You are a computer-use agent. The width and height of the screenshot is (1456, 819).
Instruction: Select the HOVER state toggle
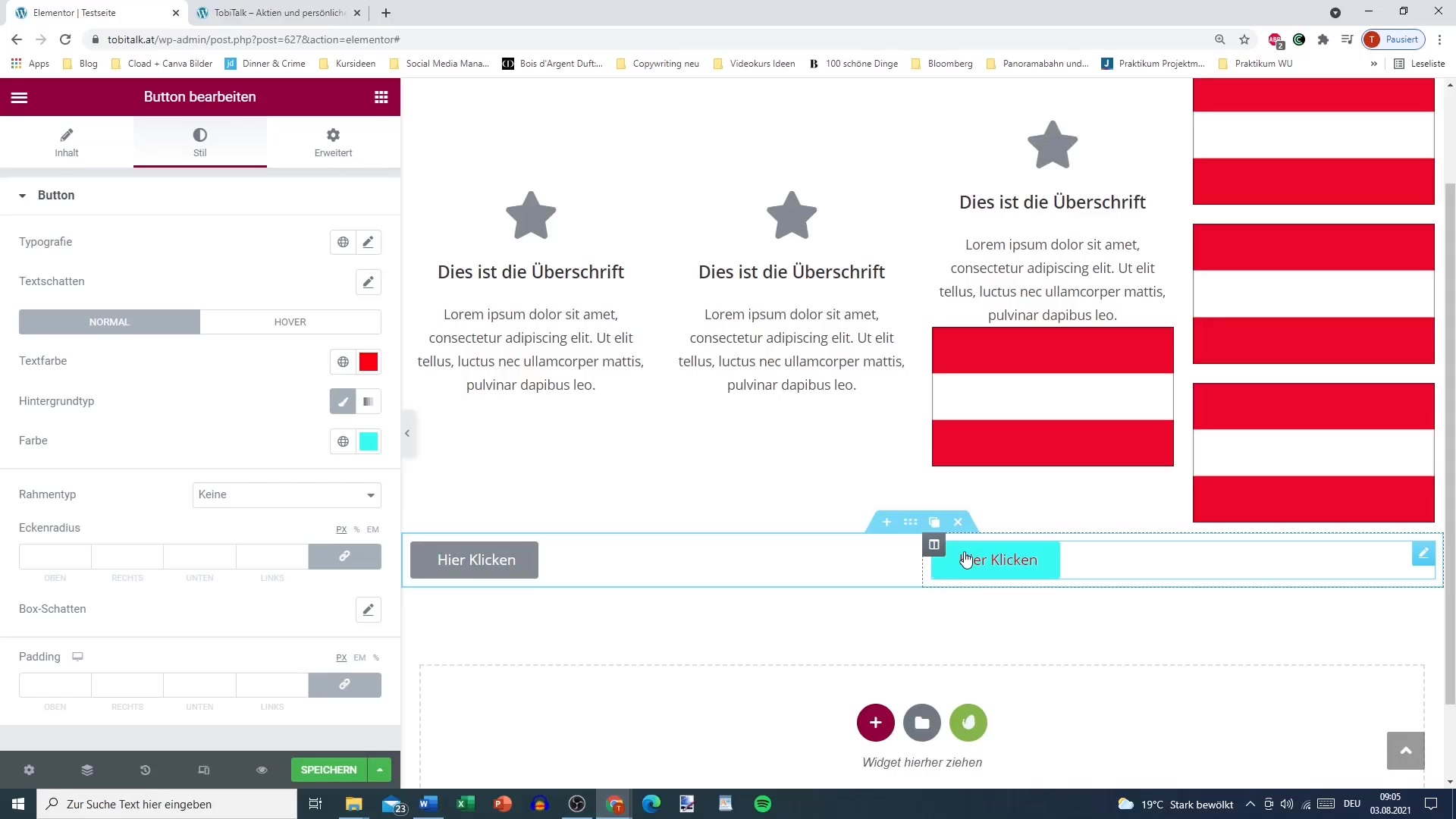tap(290, 322)
